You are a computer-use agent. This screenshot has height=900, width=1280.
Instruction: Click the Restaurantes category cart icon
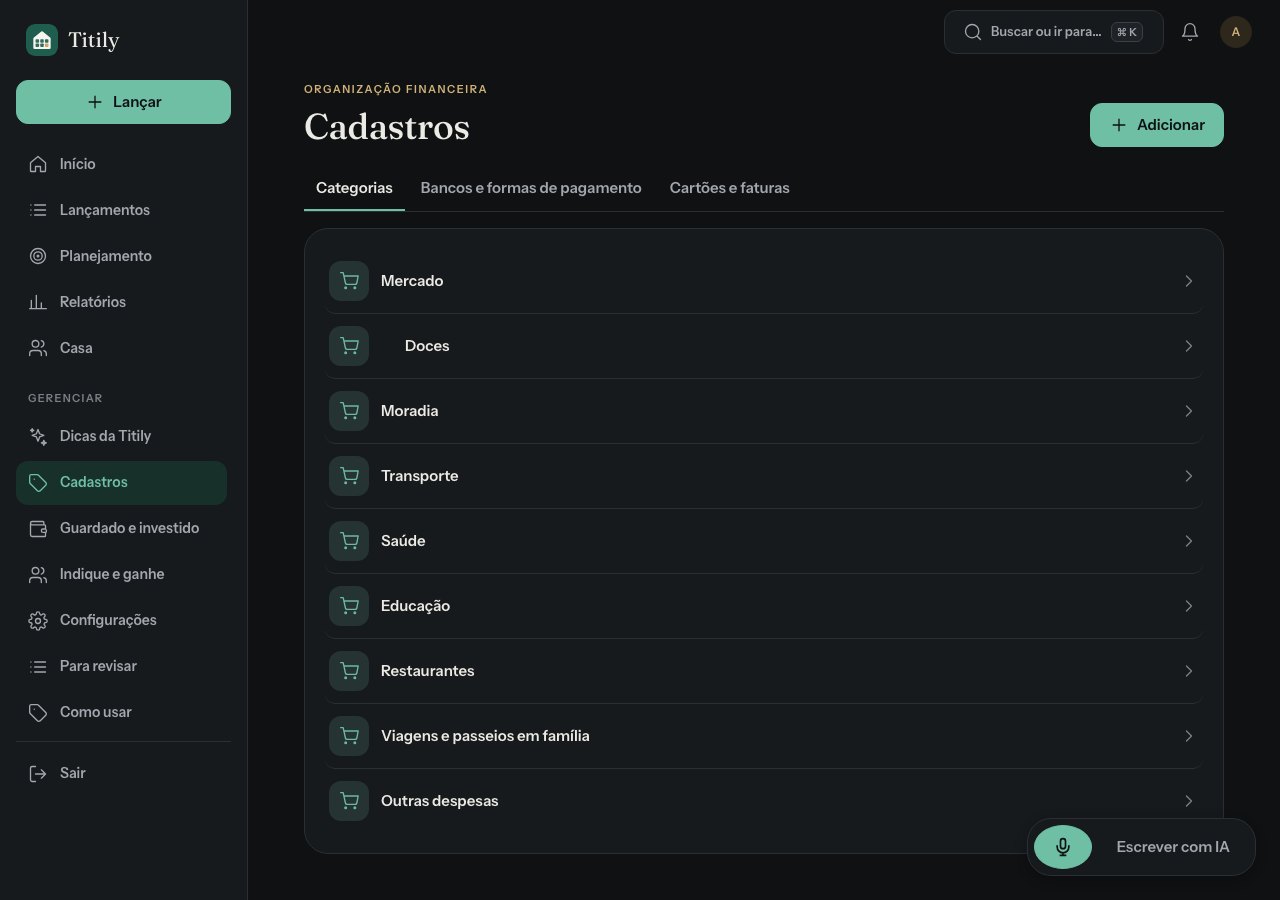(x=349, y=671)
